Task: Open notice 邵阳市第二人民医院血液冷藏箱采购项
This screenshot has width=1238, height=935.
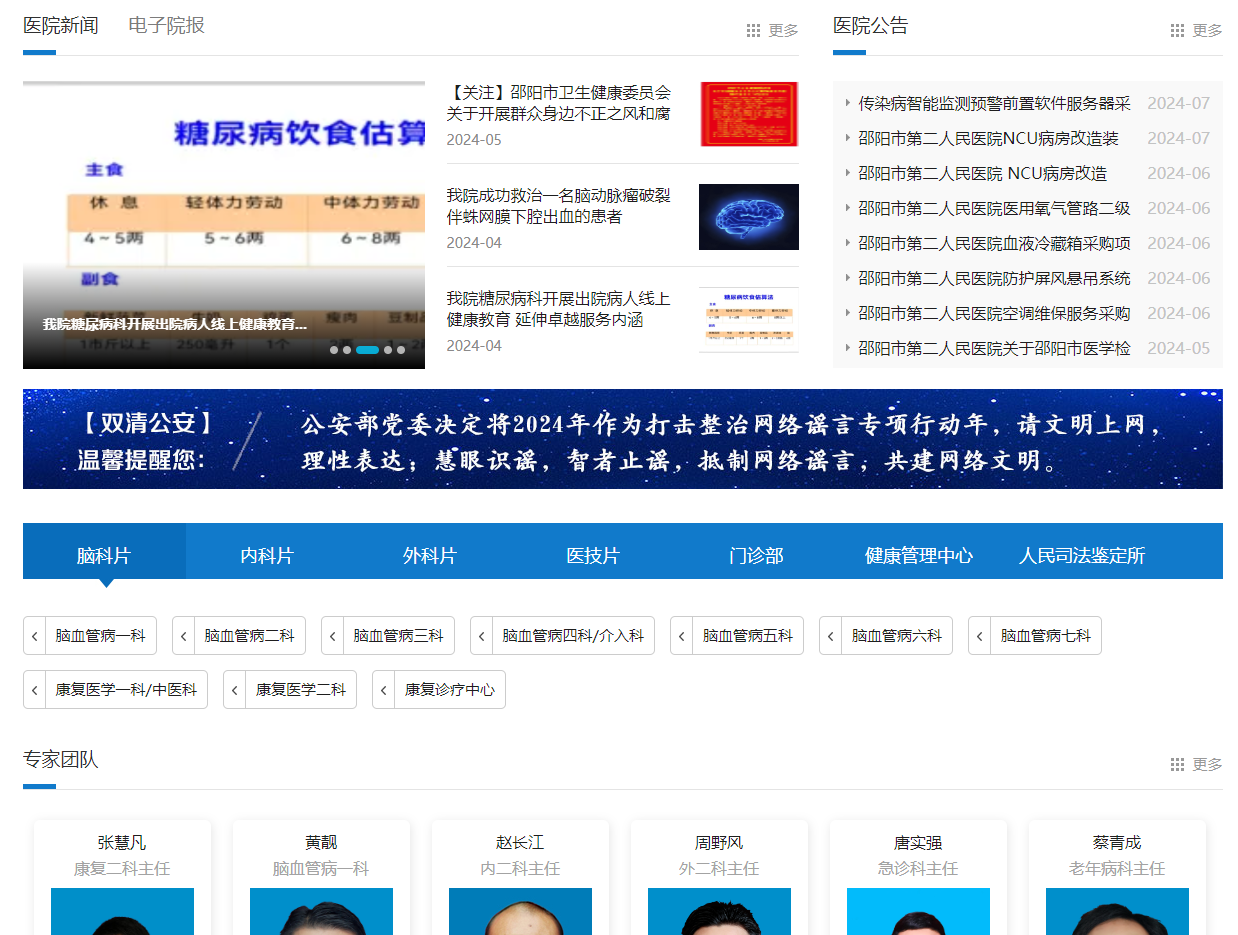Action: point(994,243)
